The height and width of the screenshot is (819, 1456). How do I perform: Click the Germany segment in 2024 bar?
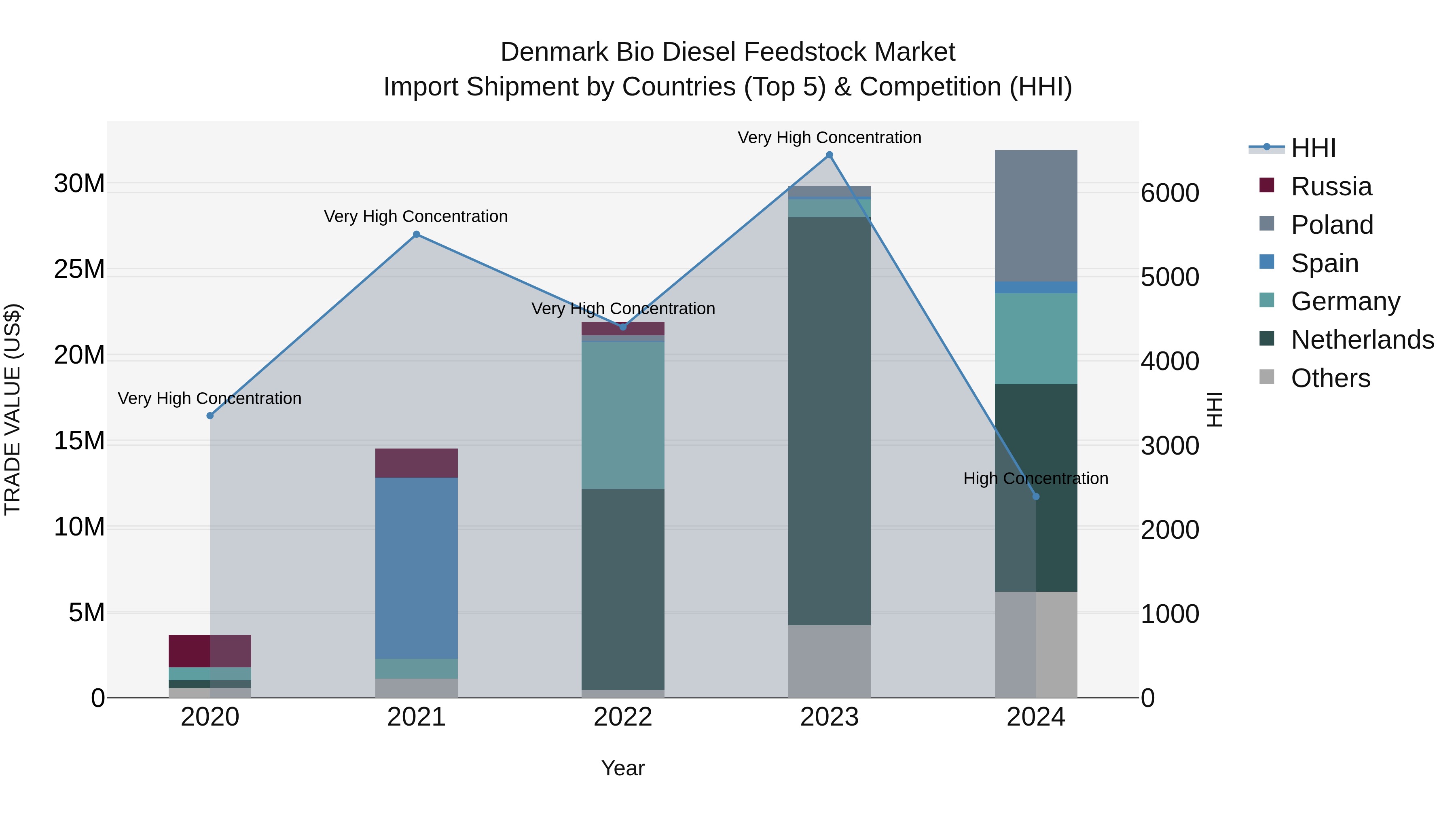pos(1036,339)
